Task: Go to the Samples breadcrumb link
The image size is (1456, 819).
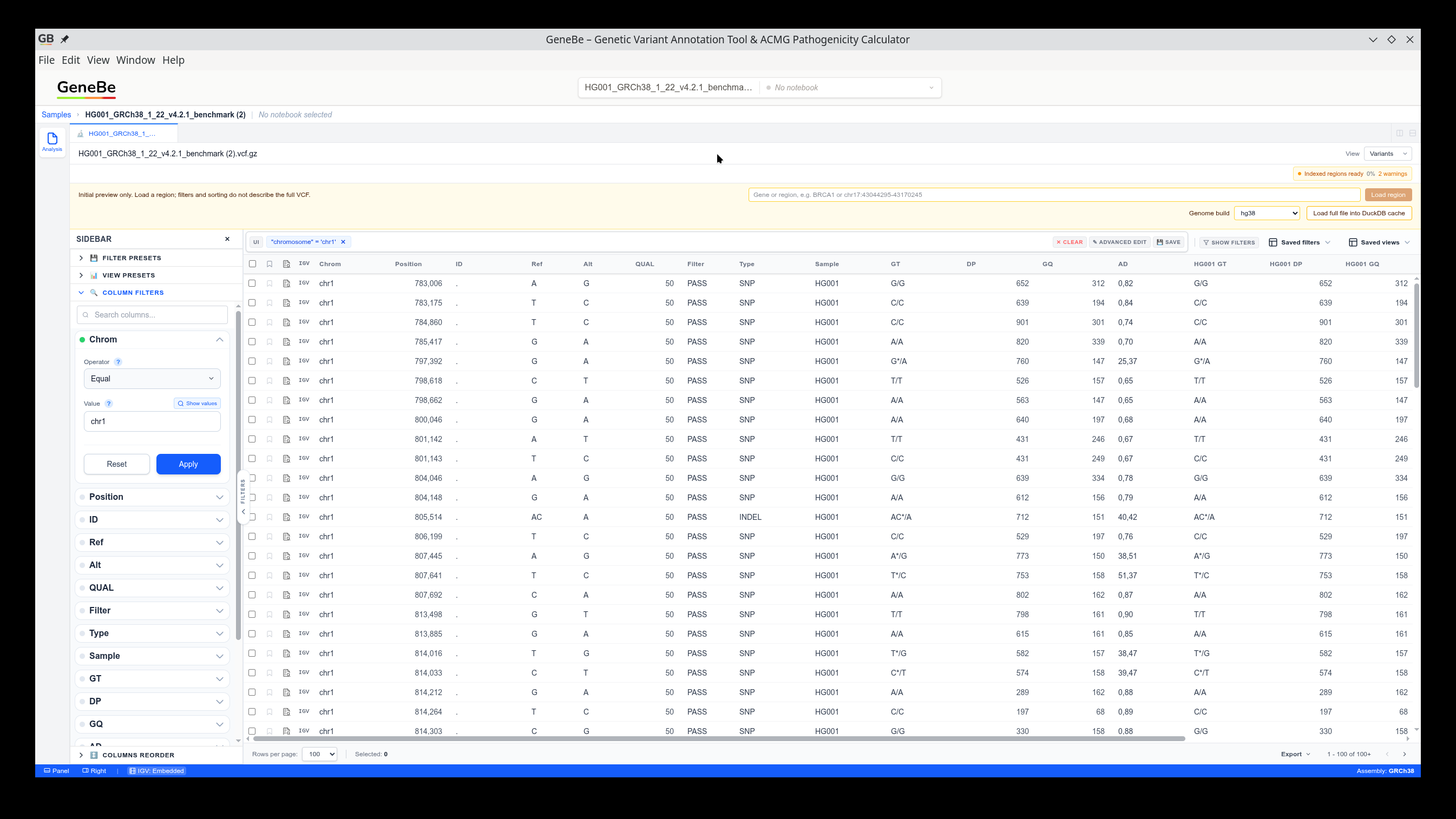Action: [x=56, y=115]
